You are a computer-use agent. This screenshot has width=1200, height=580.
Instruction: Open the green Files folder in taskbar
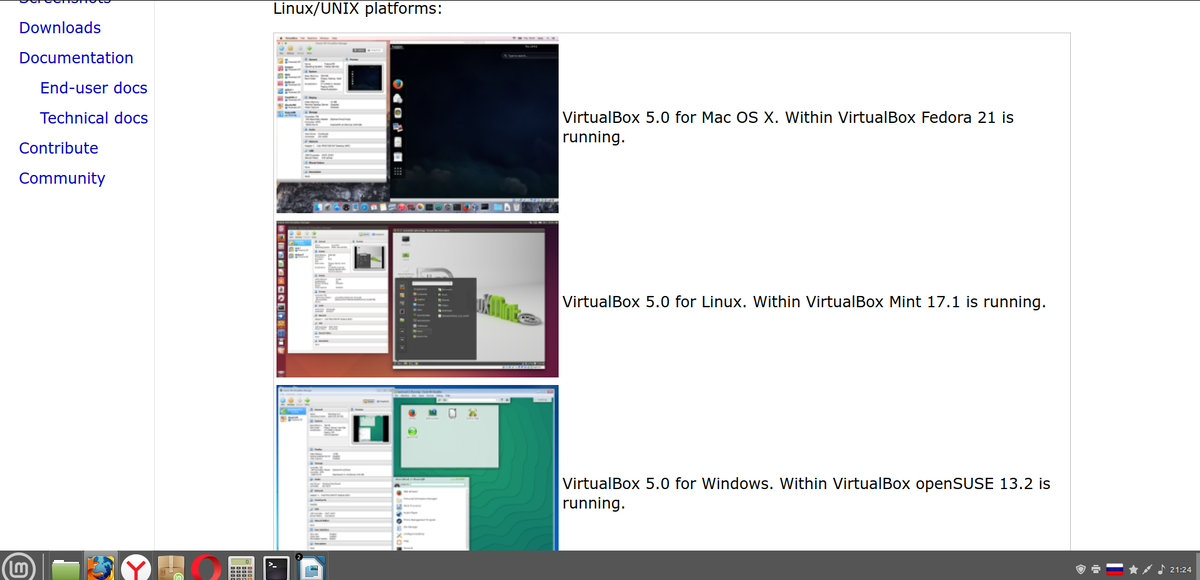[66, 569]
